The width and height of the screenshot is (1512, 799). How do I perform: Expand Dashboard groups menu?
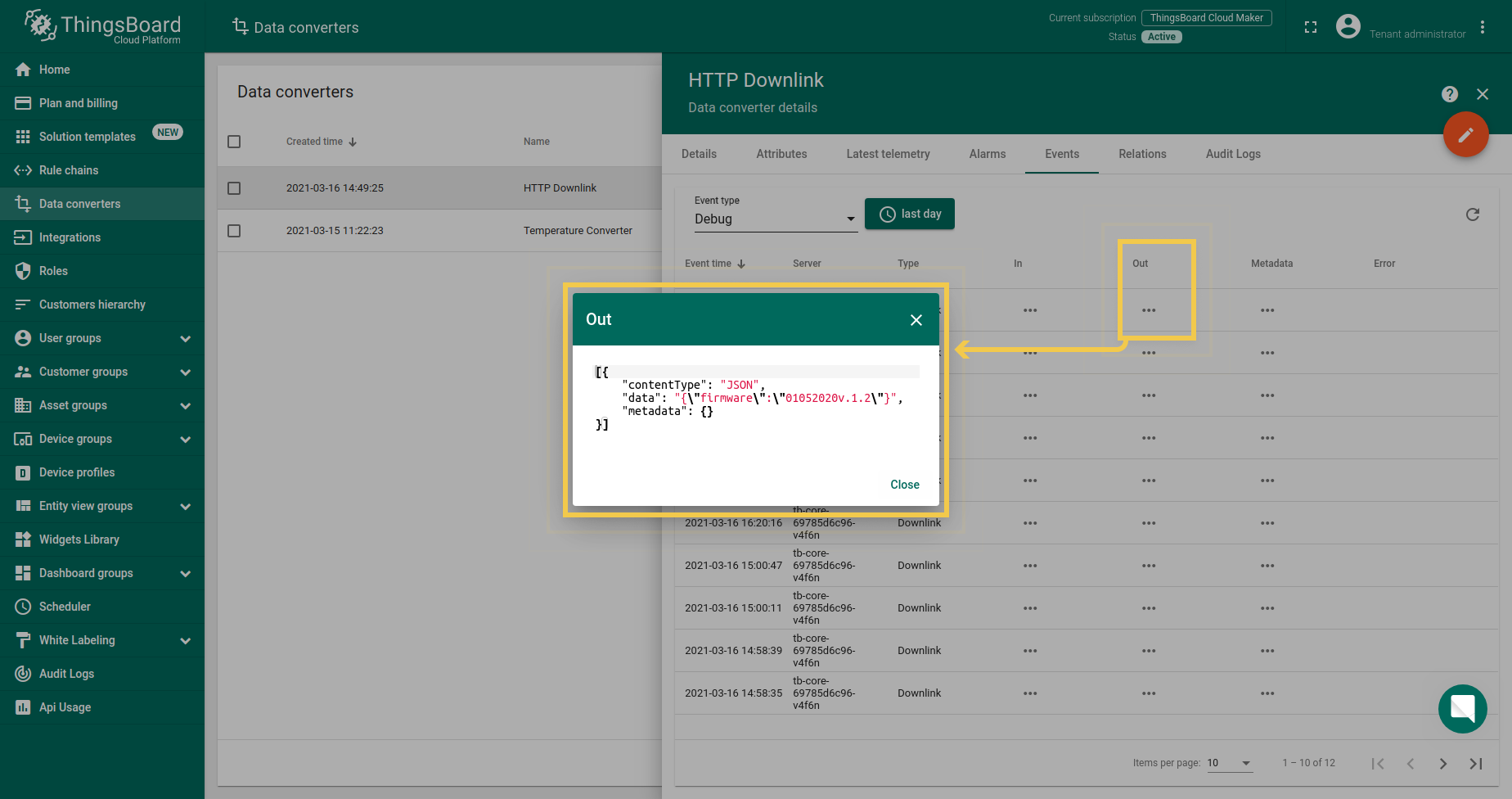pyautogui.click(x=101, y=573)
